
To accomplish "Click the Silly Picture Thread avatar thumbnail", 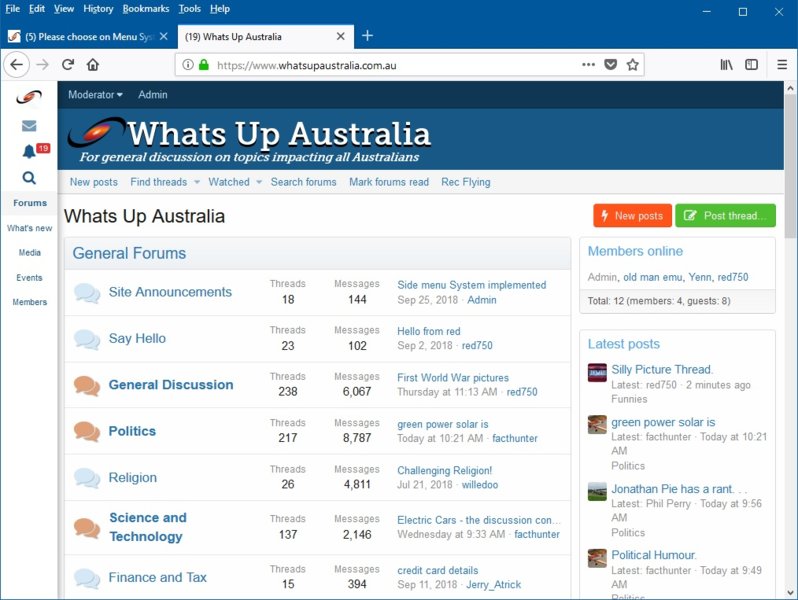I will coord(597,373).
